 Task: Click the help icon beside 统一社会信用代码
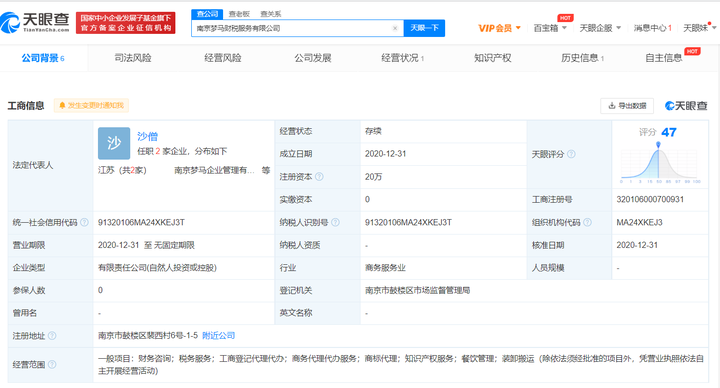pos(84,222)
